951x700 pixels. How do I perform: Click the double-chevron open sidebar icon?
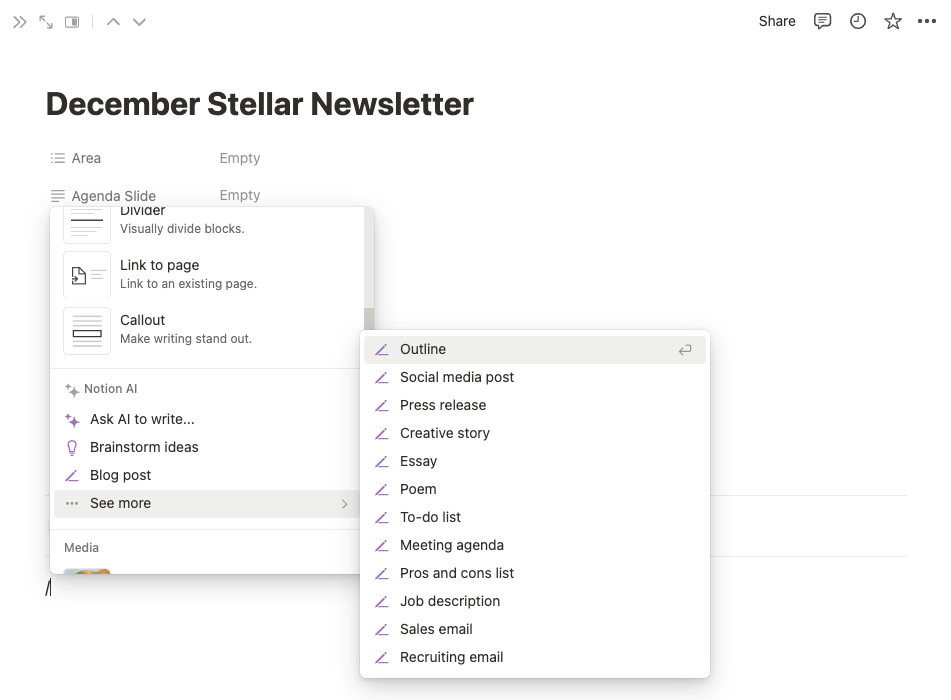click(x=20, y=22)
